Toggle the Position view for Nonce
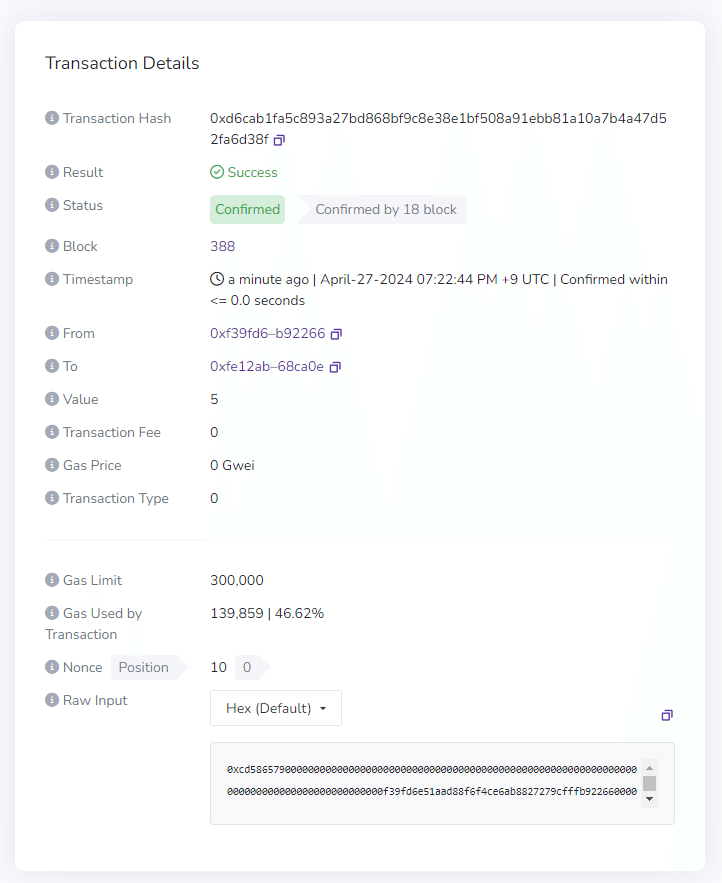Image resolution: width=722 pixels, height=883 pixels. click(143, 667)
